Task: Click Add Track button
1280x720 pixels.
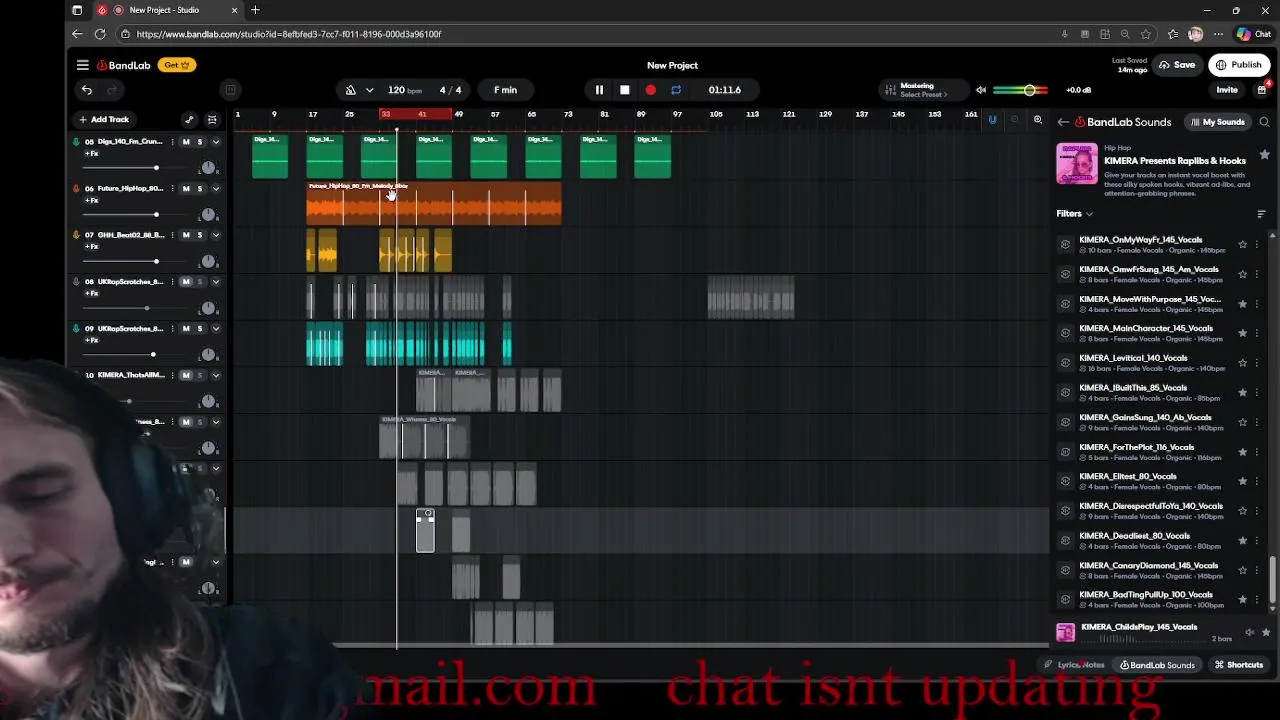Action: point(104,120)
